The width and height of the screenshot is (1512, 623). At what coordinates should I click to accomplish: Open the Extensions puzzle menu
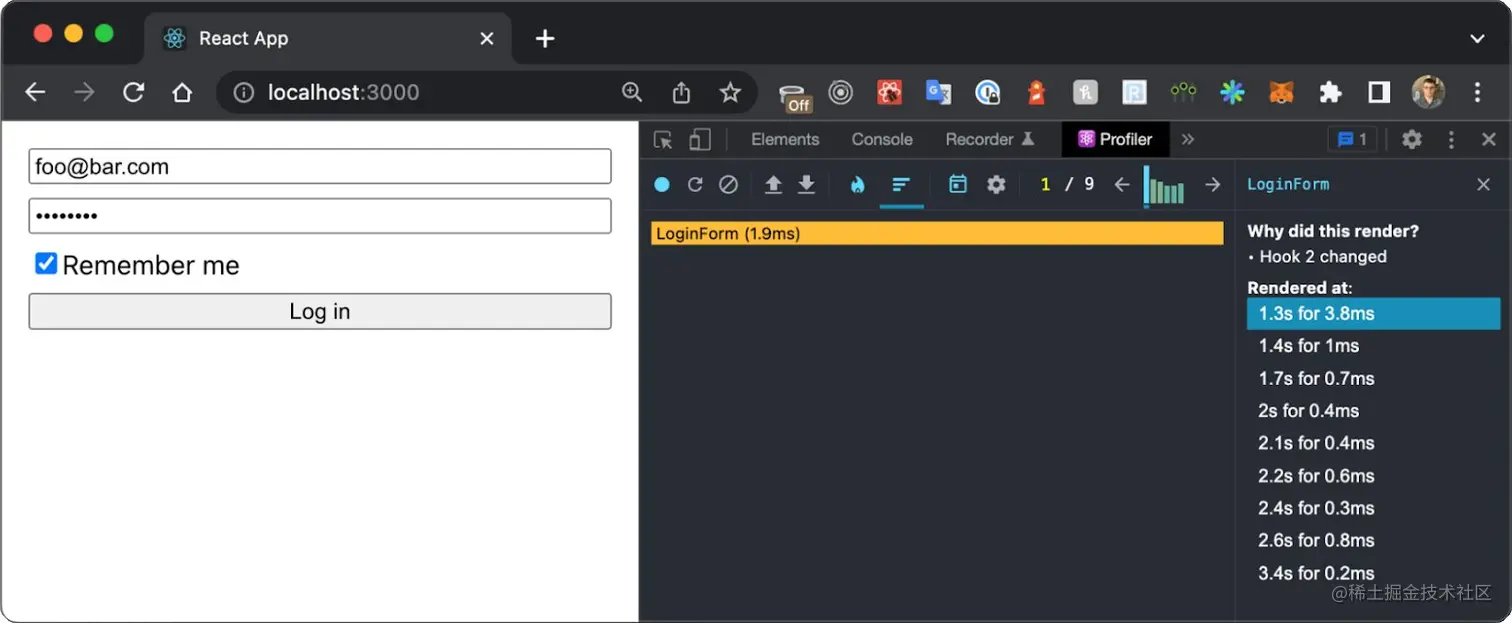click(x=1330, y=93)
